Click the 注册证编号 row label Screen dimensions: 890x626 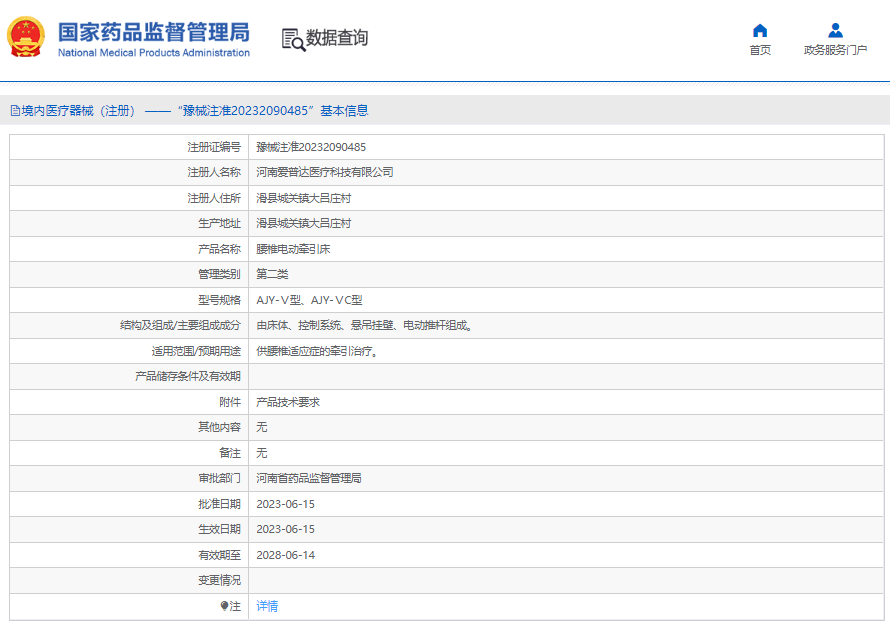[x=214, y=147]
